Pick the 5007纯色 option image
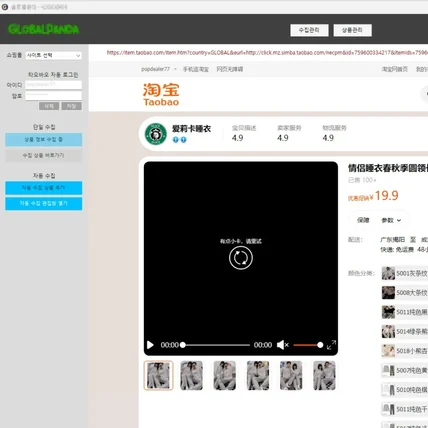The image size is (428, 428). [388, 370]
